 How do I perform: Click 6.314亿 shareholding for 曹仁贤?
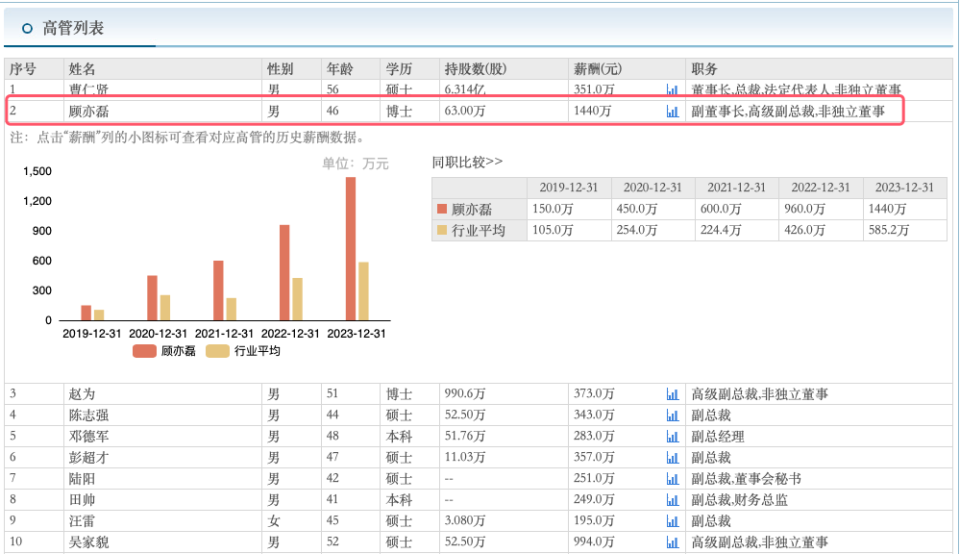[x=465, y=90]
